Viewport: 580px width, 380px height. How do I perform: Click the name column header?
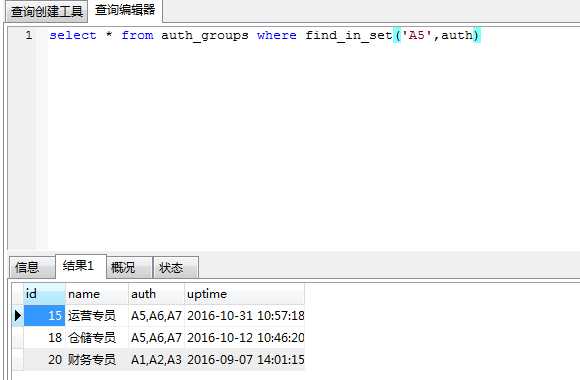pos(97,294)
